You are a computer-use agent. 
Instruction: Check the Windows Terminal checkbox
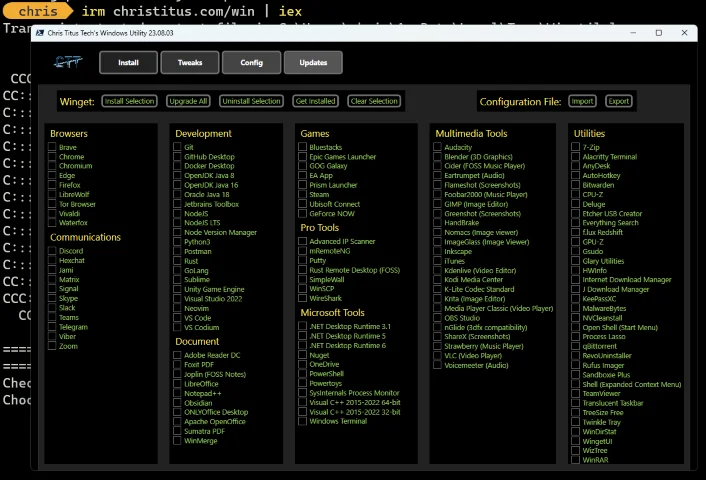(303, 421)
